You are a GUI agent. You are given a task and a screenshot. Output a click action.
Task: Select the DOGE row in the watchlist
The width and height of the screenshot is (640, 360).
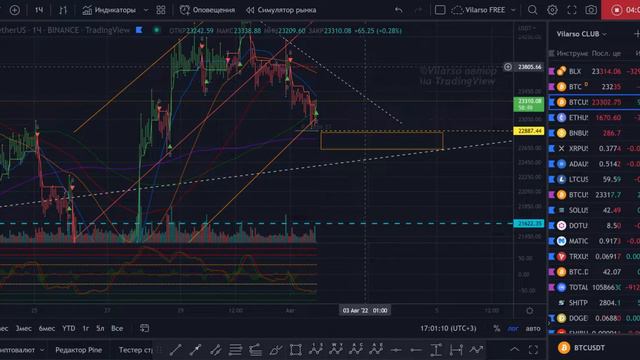[x=594, y=318]
